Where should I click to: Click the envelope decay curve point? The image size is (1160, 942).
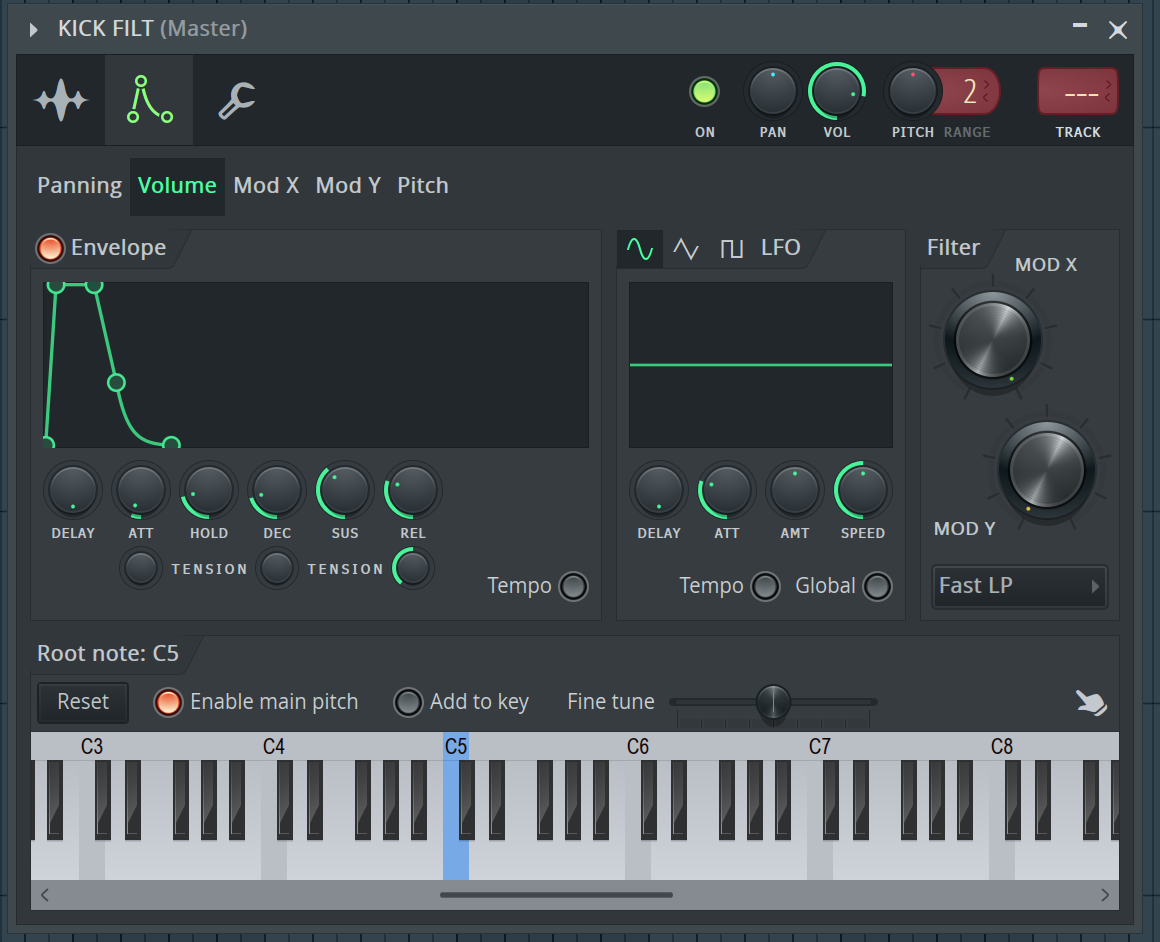click(116, 383)
